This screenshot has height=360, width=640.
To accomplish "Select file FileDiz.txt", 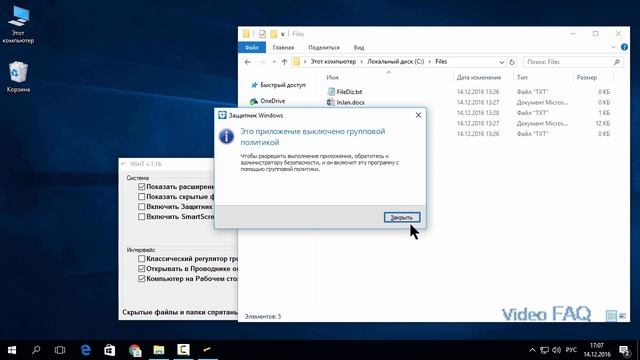I will [x=349, y=92].
